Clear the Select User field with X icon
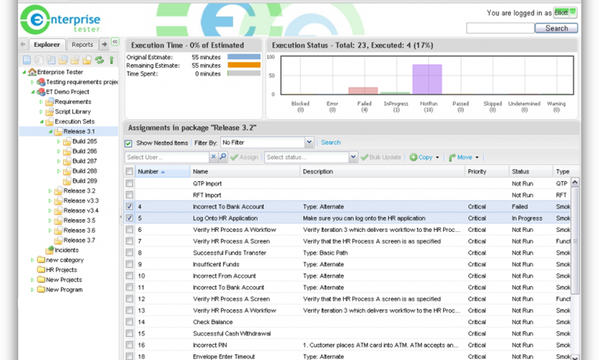 pos(214,157)
